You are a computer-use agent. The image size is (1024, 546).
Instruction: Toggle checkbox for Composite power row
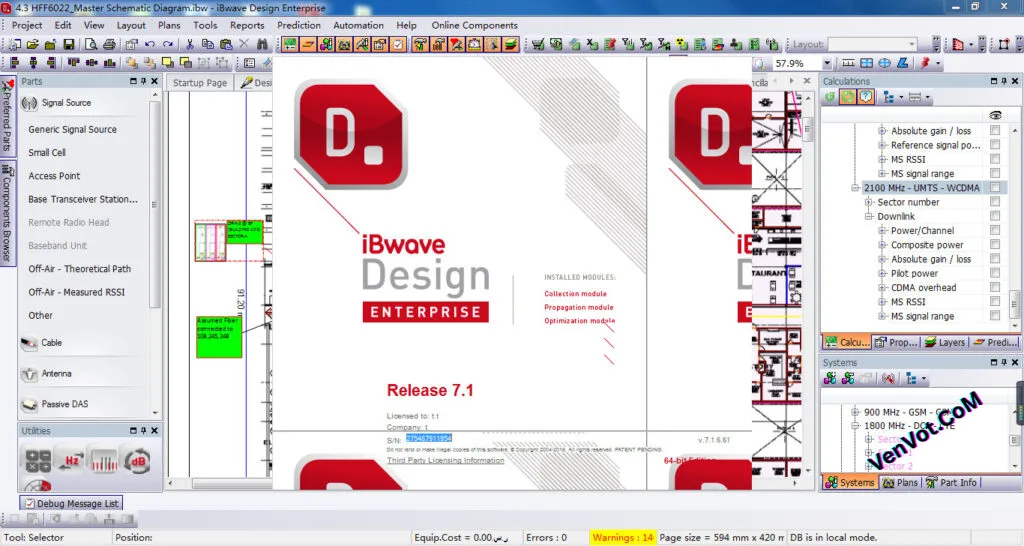[995, 244]
